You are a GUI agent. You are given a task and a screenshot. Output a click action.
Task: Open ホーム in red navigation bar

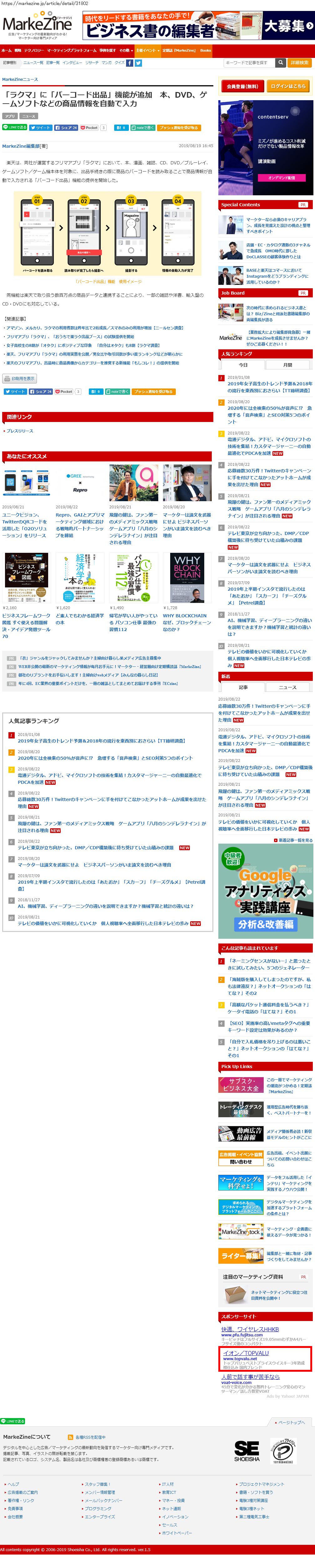coord(6,50)
